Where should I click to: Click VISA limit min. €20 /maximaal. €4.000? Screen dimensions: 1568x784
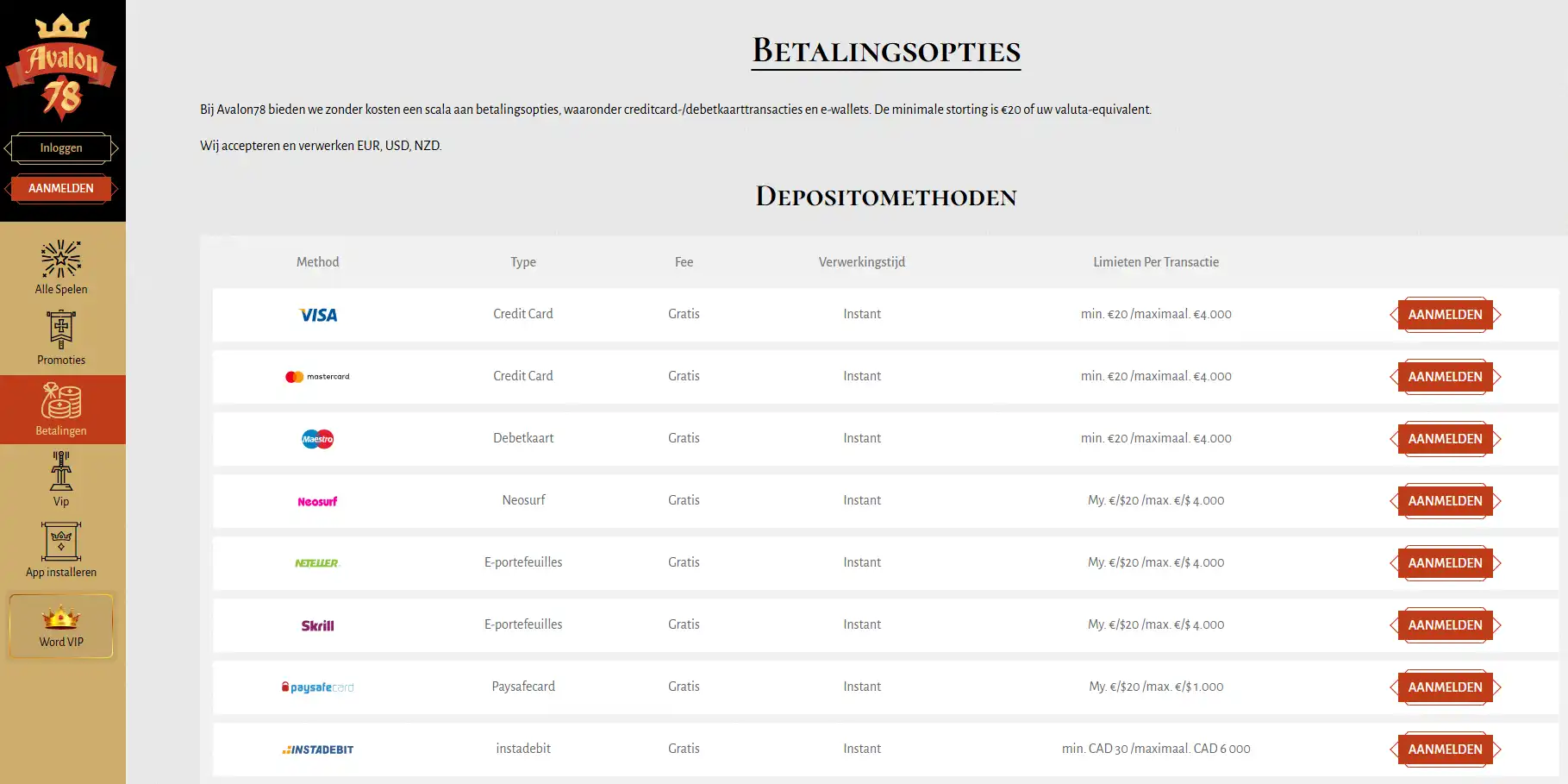pos(1156,314)
